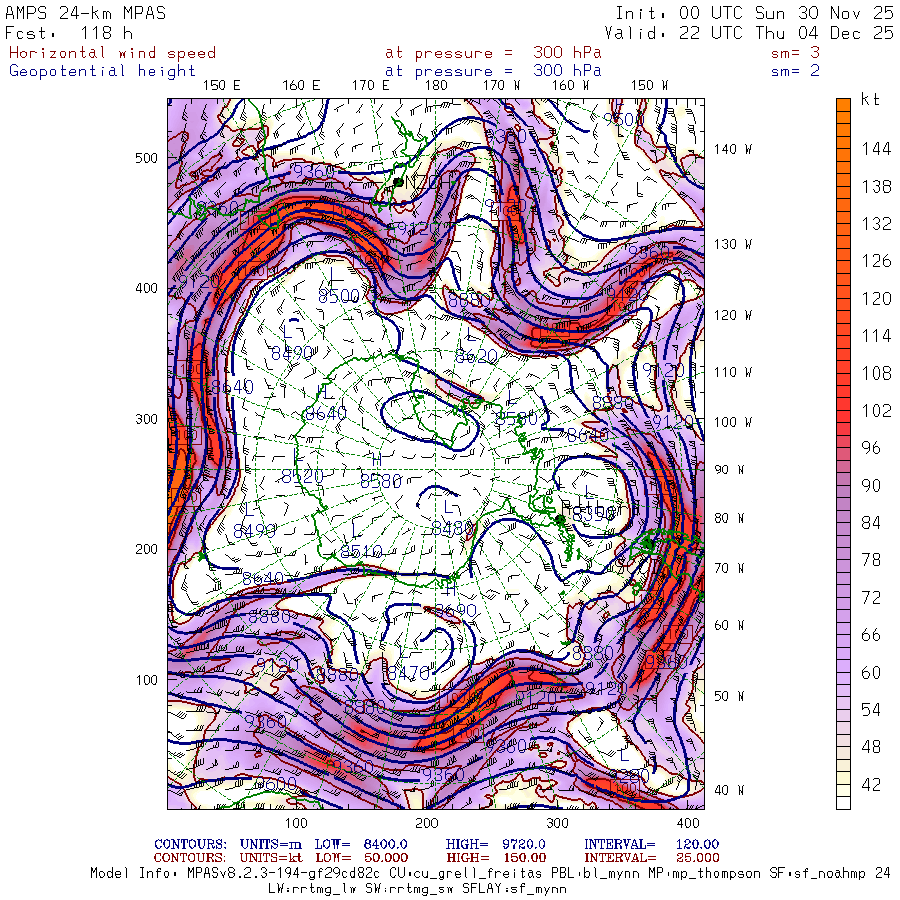Image resolution: width=900 pixels, height=900 pixels.
Task: Click the '160 E' longitude label
Action: tap(301, 86)
